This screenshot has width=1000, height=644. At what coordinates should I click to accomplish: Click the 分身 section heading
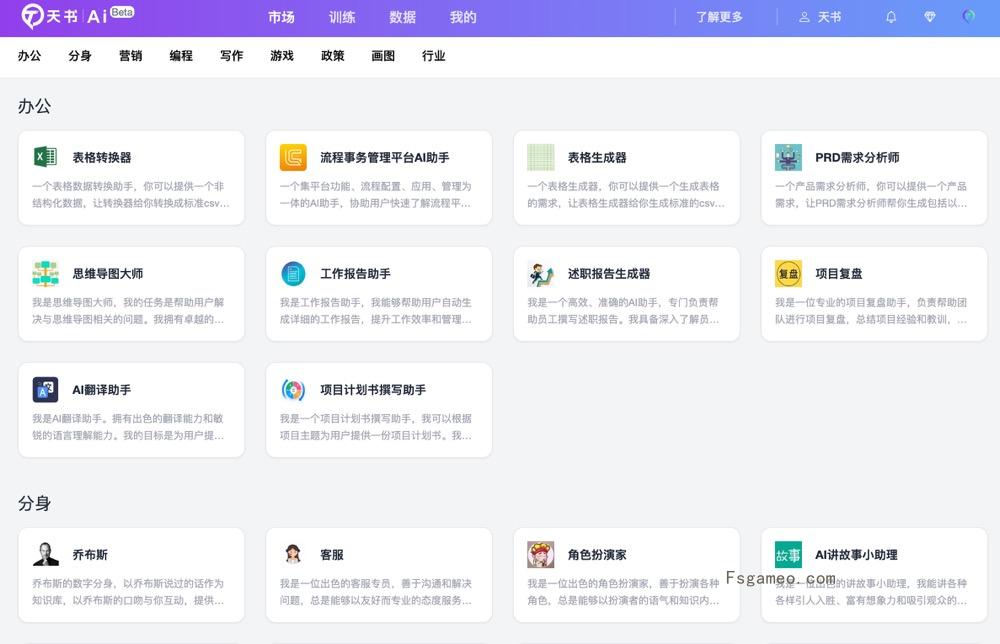point(34,503)
